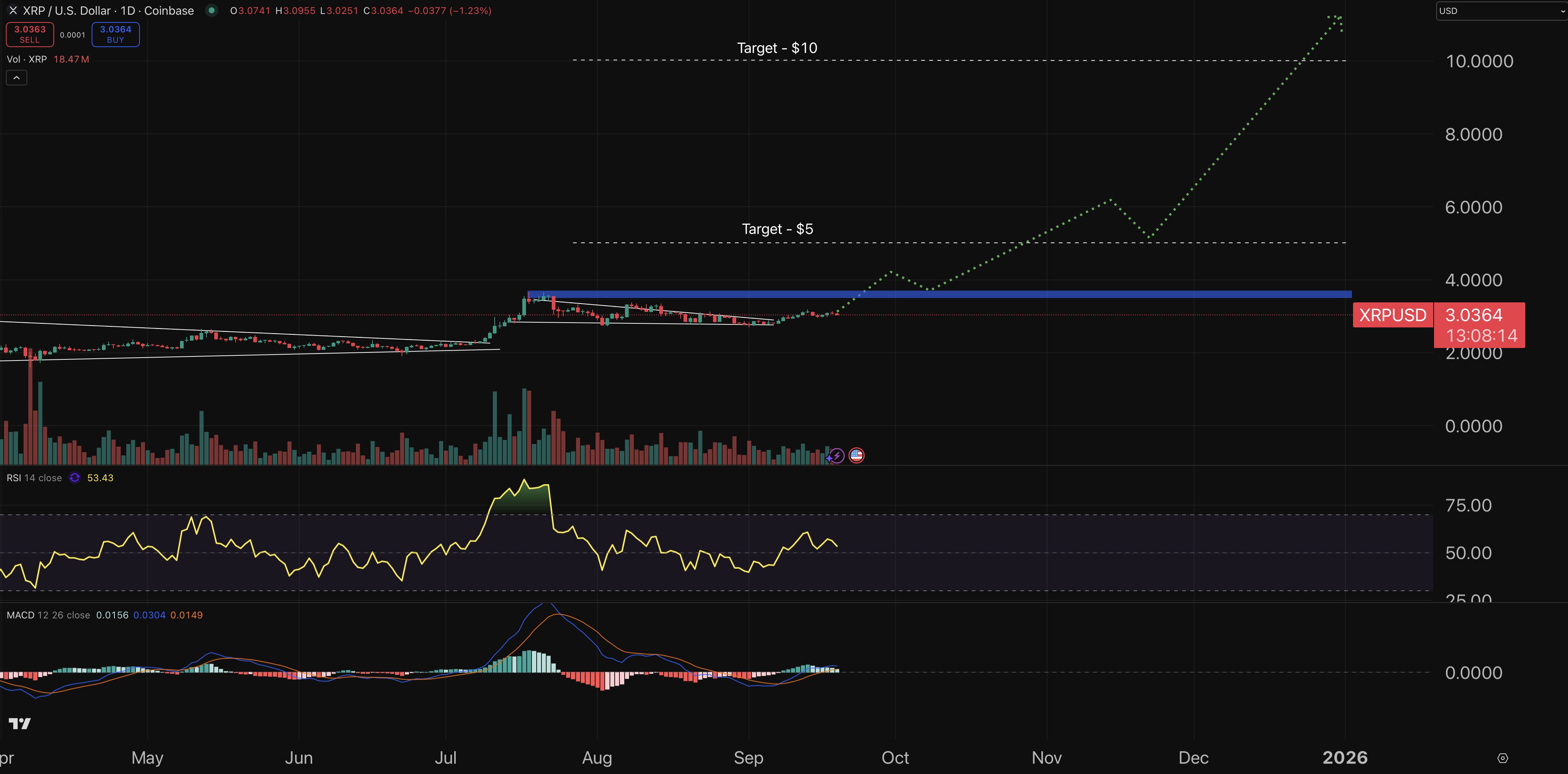Click the SELL 3.0363 button
This screenshot has width=1568, height=774.
(30, 34)
